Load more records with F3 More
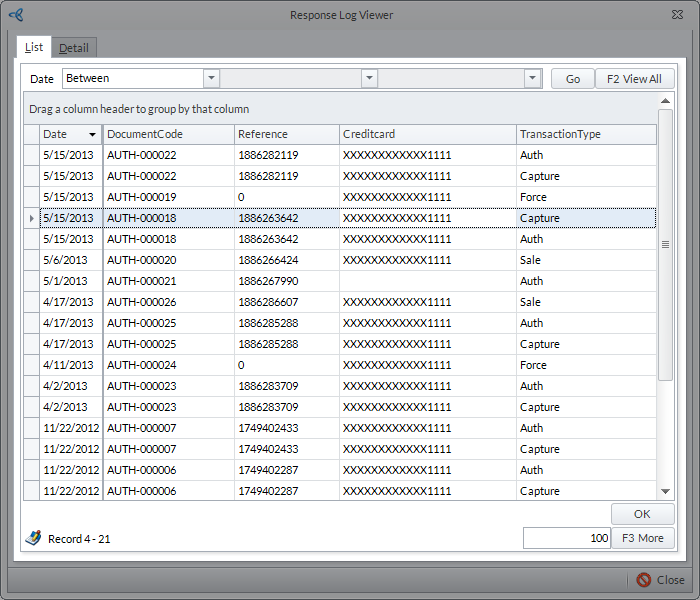The image size is (700, 600). (642, 538)
